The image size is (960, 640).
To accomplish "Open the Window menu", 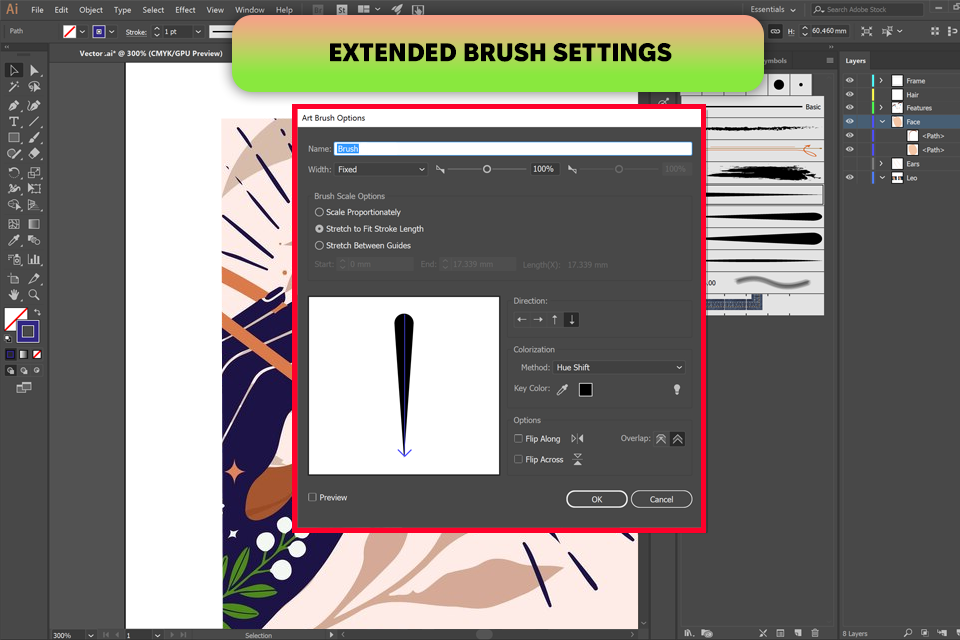I will (250, 10).
